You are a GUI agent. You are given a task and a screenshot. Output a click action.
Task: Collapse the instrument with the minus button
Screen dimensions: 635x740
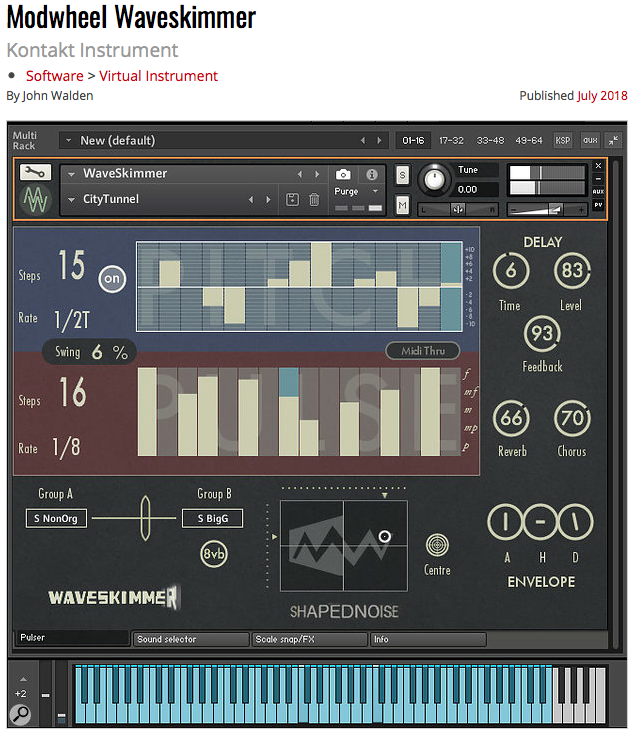[598, 179]
